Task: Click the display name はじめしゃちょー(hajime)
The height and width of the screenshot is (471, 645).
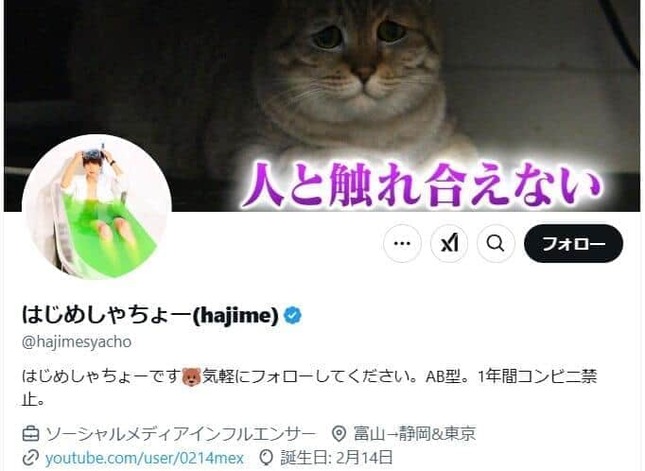Action: point(150,316)
